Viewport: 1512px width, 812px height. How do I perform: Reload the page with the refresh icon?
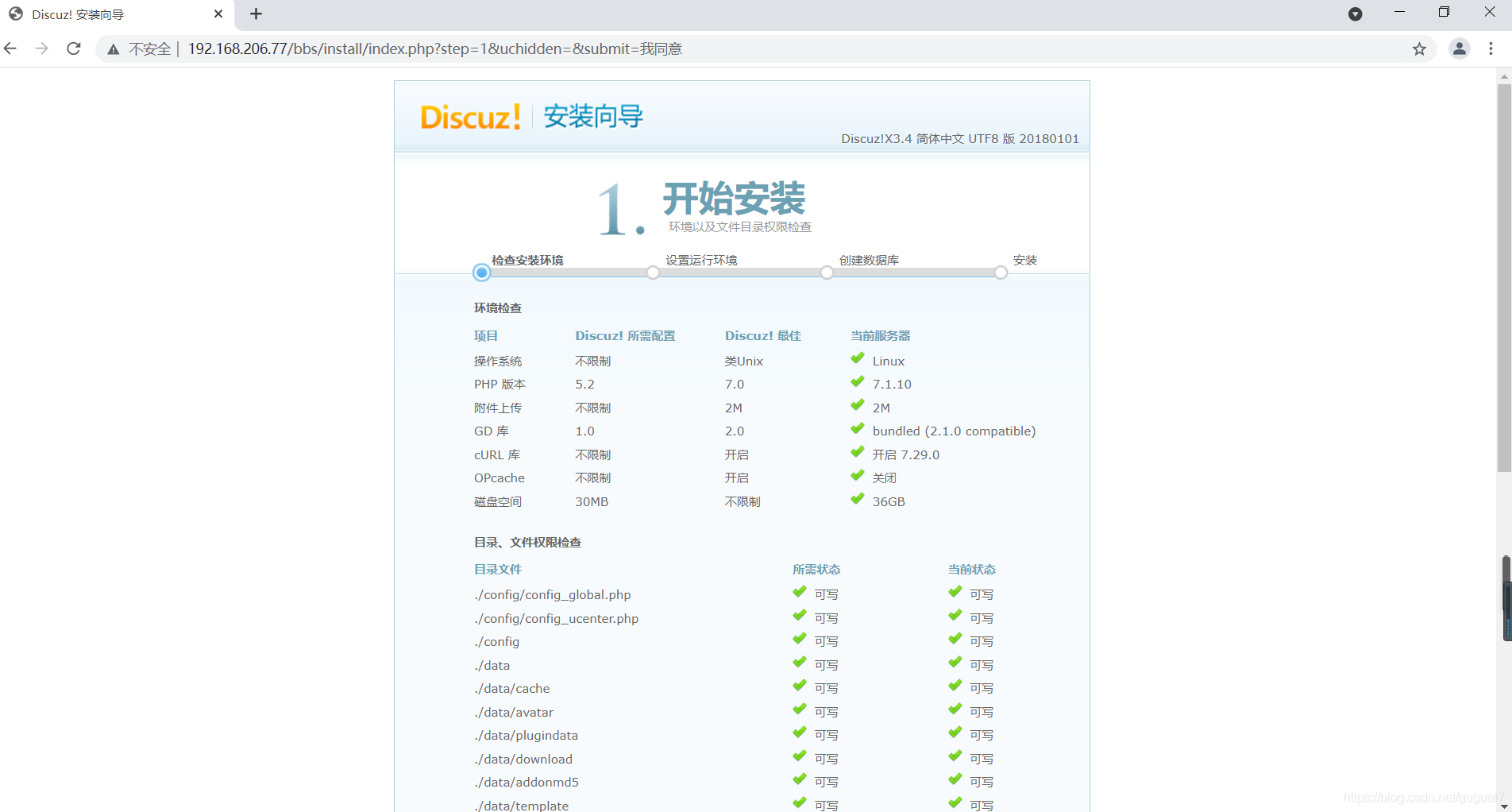point(74,48)
